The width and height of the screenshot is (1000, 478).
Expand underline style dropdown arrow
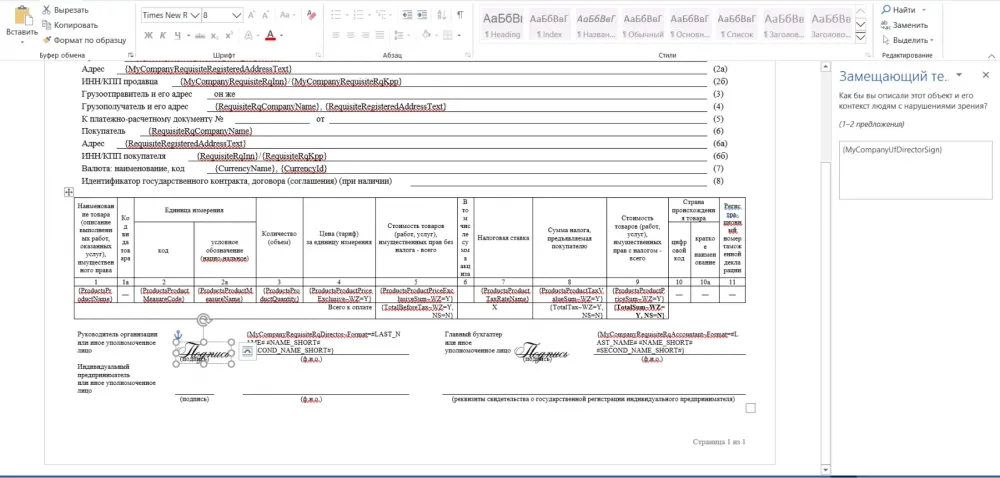[x=188, y=35]
